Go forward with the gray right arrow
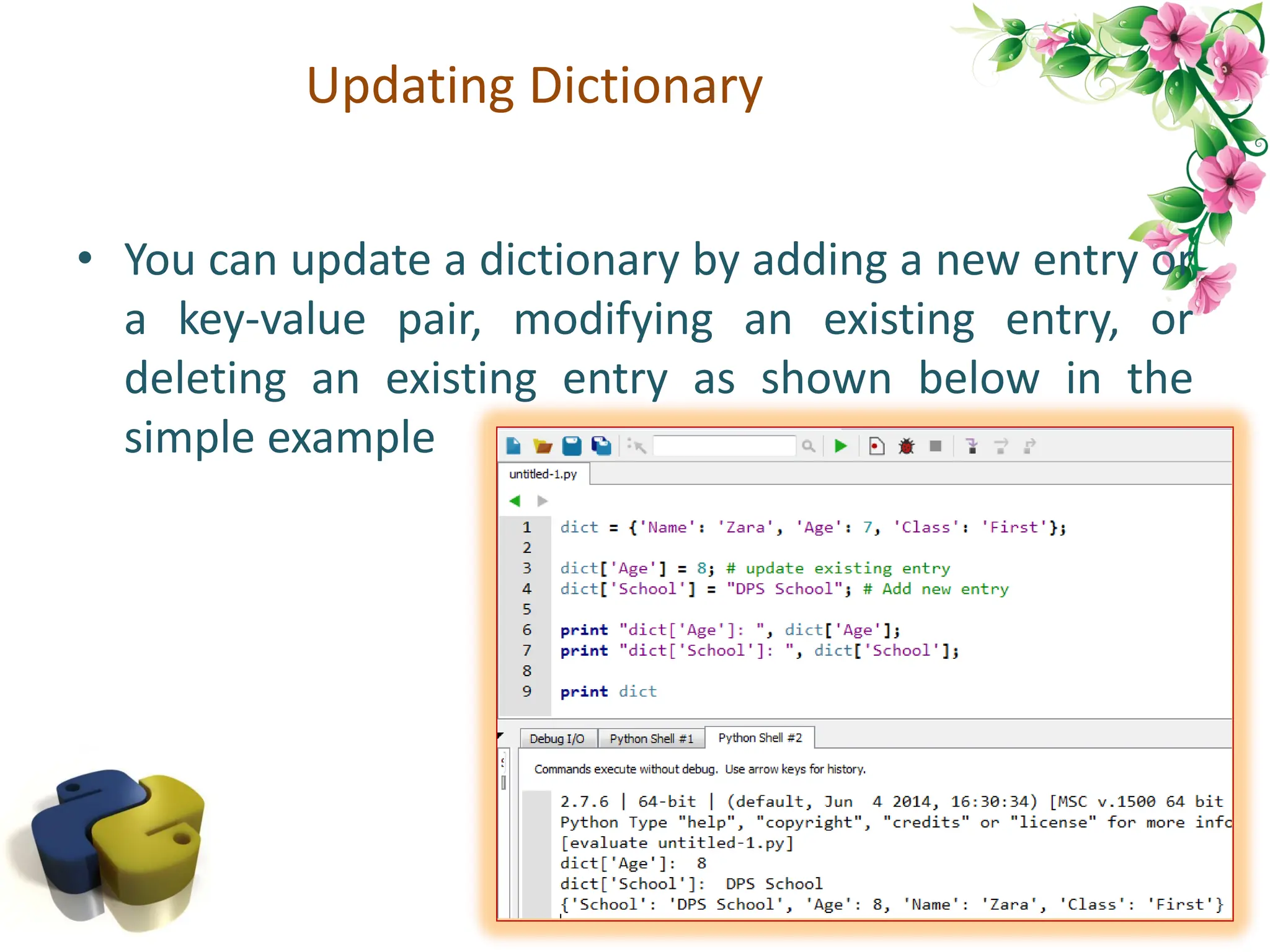Screen dimensions: 1270x952 point(543,501)
